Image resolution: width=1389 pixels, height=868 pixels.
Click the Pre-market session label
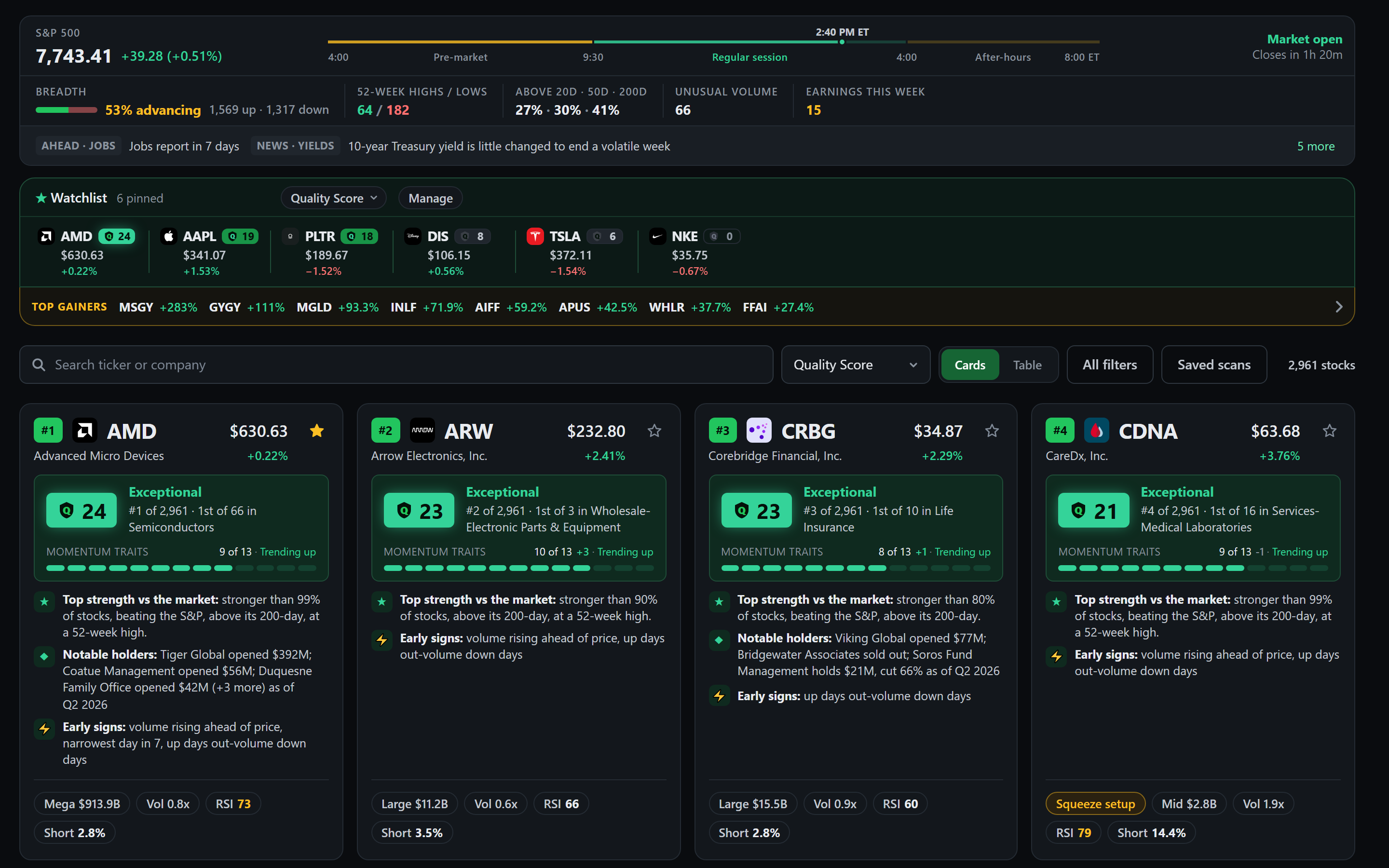(x=460, y=57)
